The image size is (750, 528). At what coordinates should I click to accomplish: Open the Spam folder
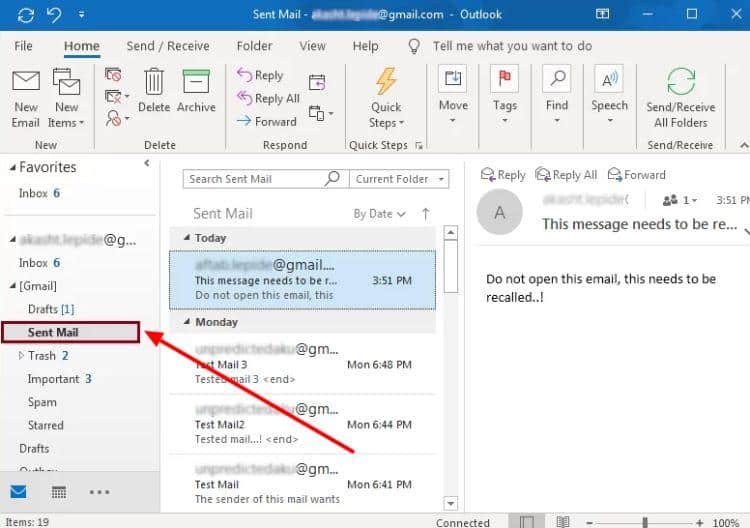point(42,402)
